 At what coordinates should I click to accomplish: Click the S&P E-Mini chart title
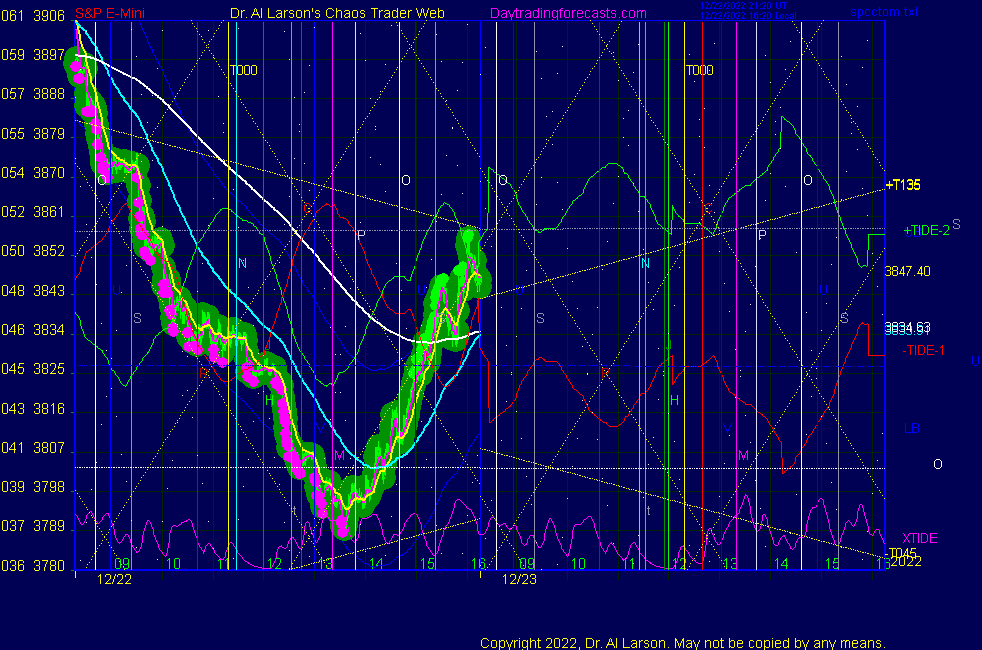(110, 13)
